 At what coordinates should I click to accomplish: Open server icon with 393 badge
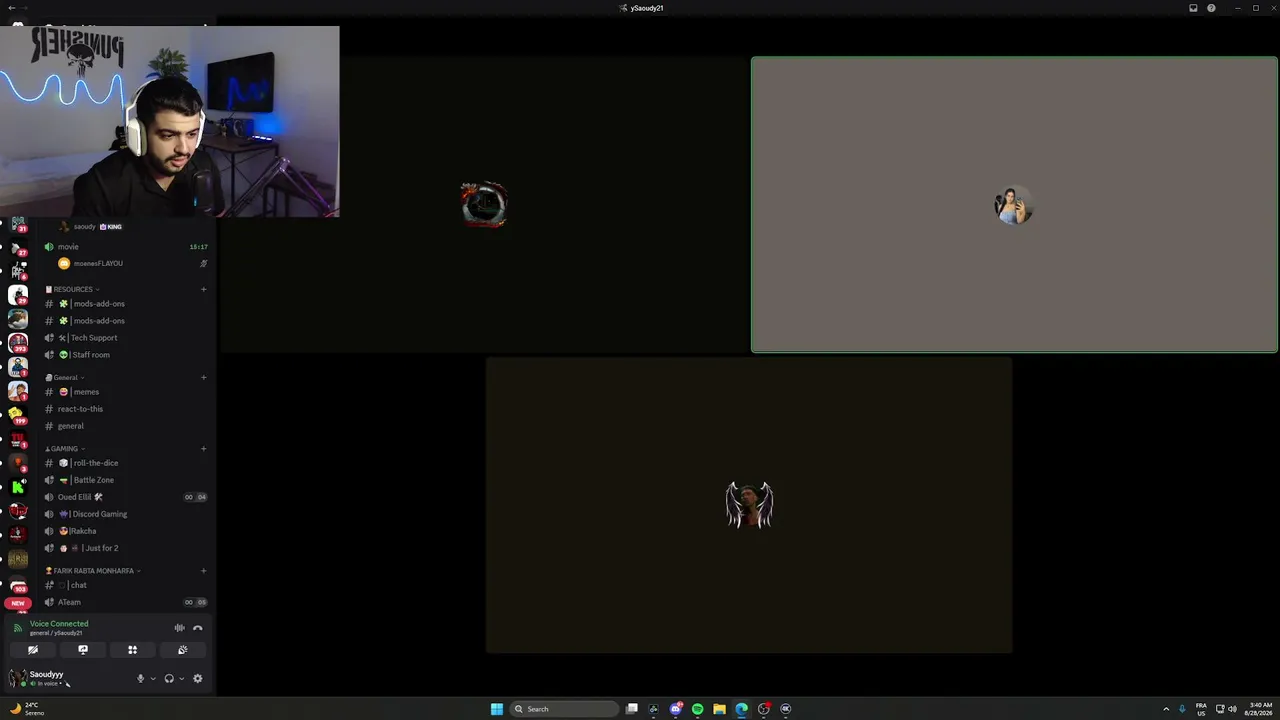coord(18,343)
